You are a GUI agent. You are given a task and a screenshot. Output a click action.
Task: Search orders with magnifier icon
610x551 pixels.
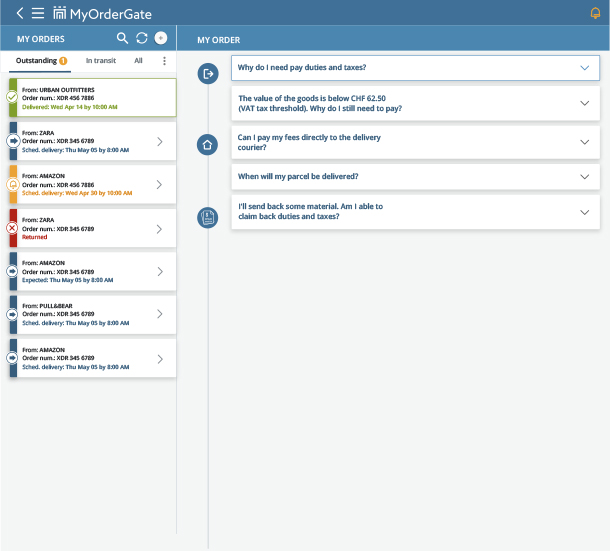[x=122, y=38]
